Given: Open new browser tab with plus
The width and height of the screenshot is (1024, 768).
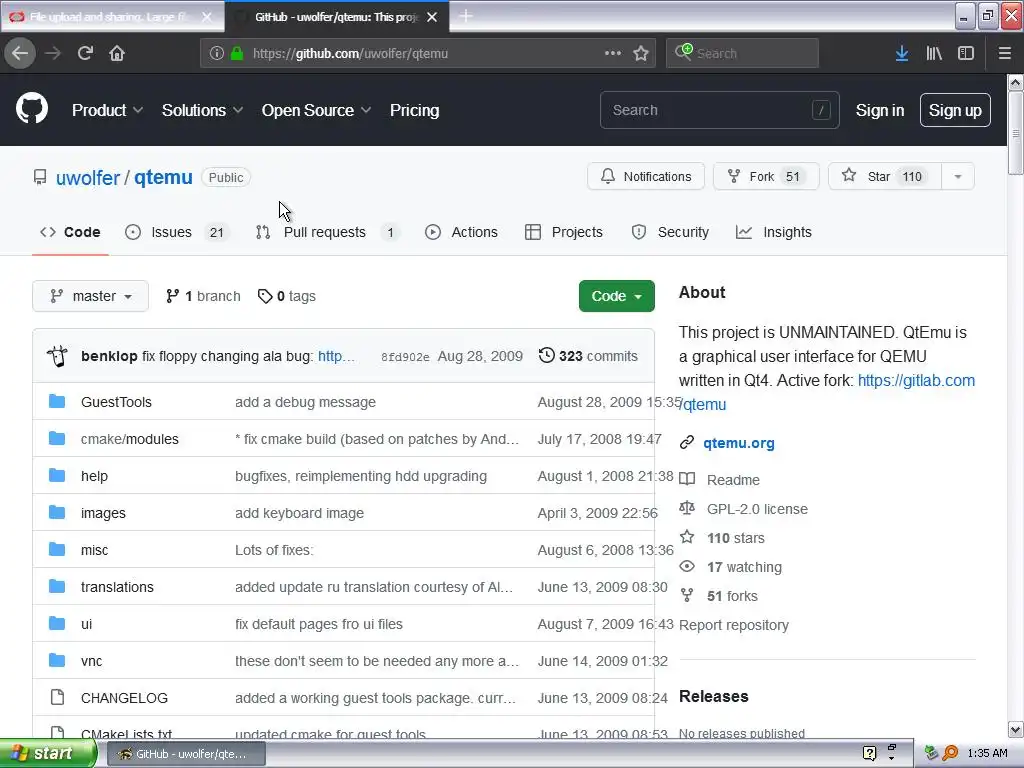Looking at the screenshot, I should coord(466,16).
